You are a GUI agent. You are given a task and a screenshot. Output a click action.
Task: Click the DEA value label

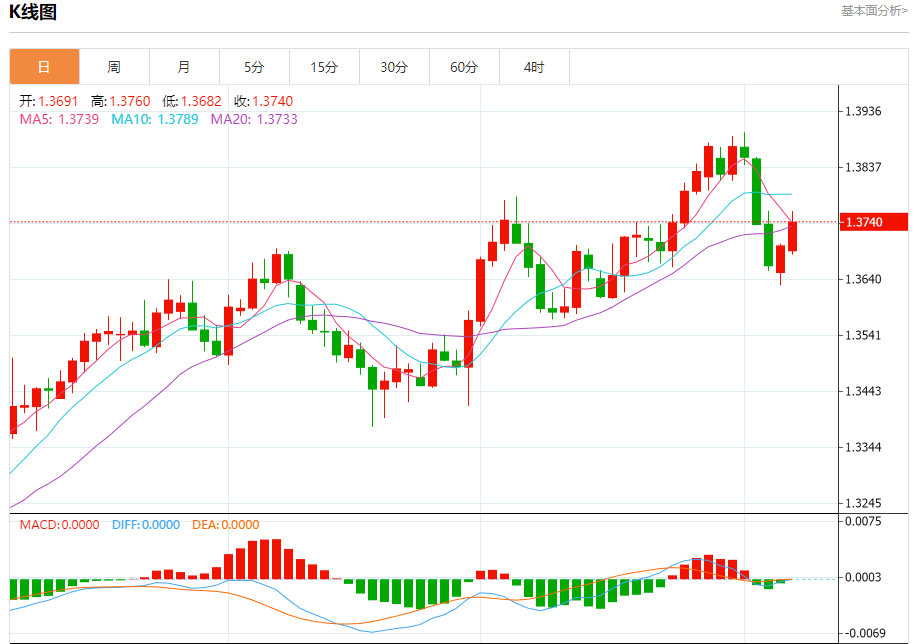[224, 524]
